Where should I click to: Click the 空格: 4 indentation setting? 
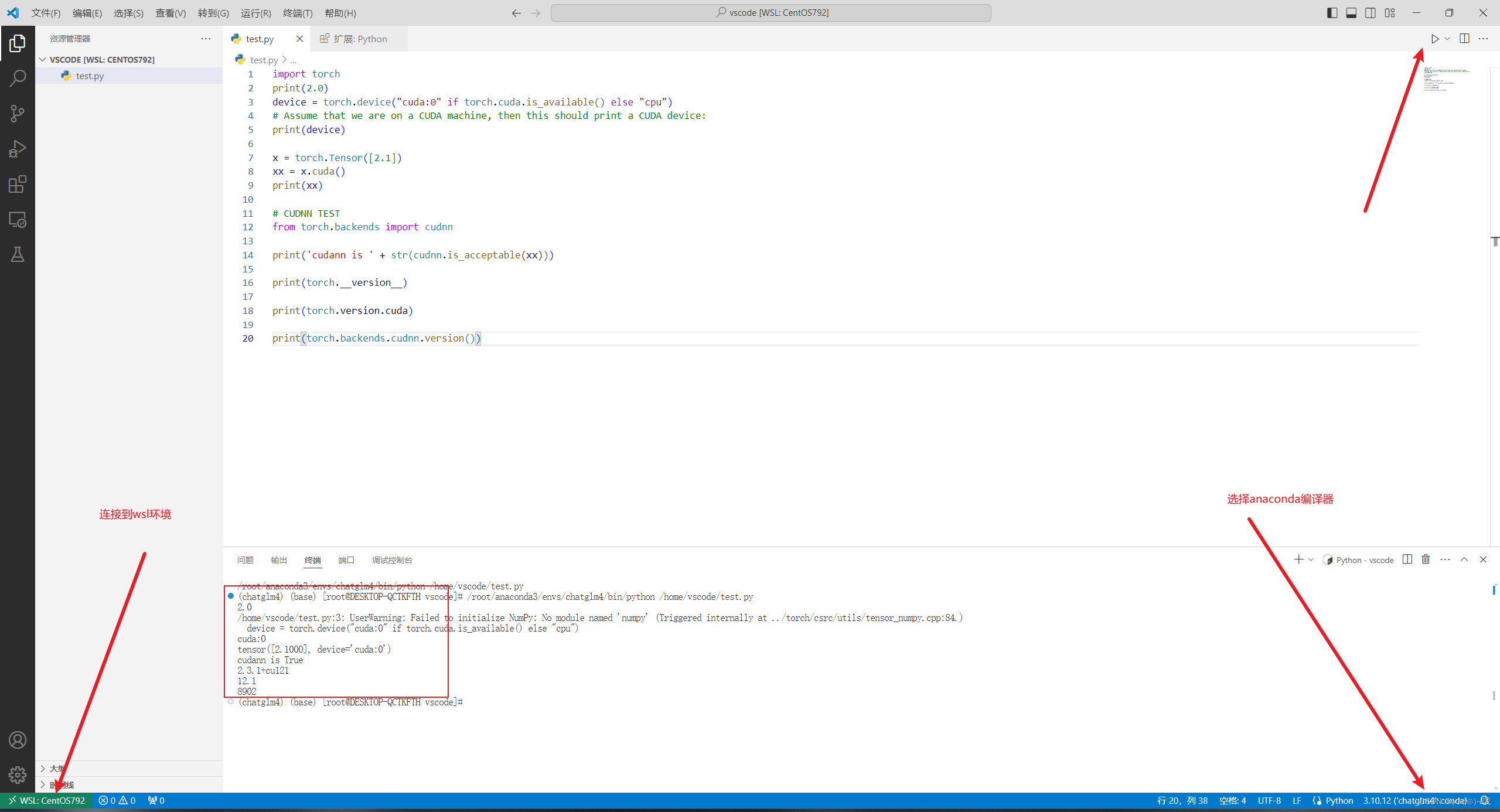pos(1232,800)
